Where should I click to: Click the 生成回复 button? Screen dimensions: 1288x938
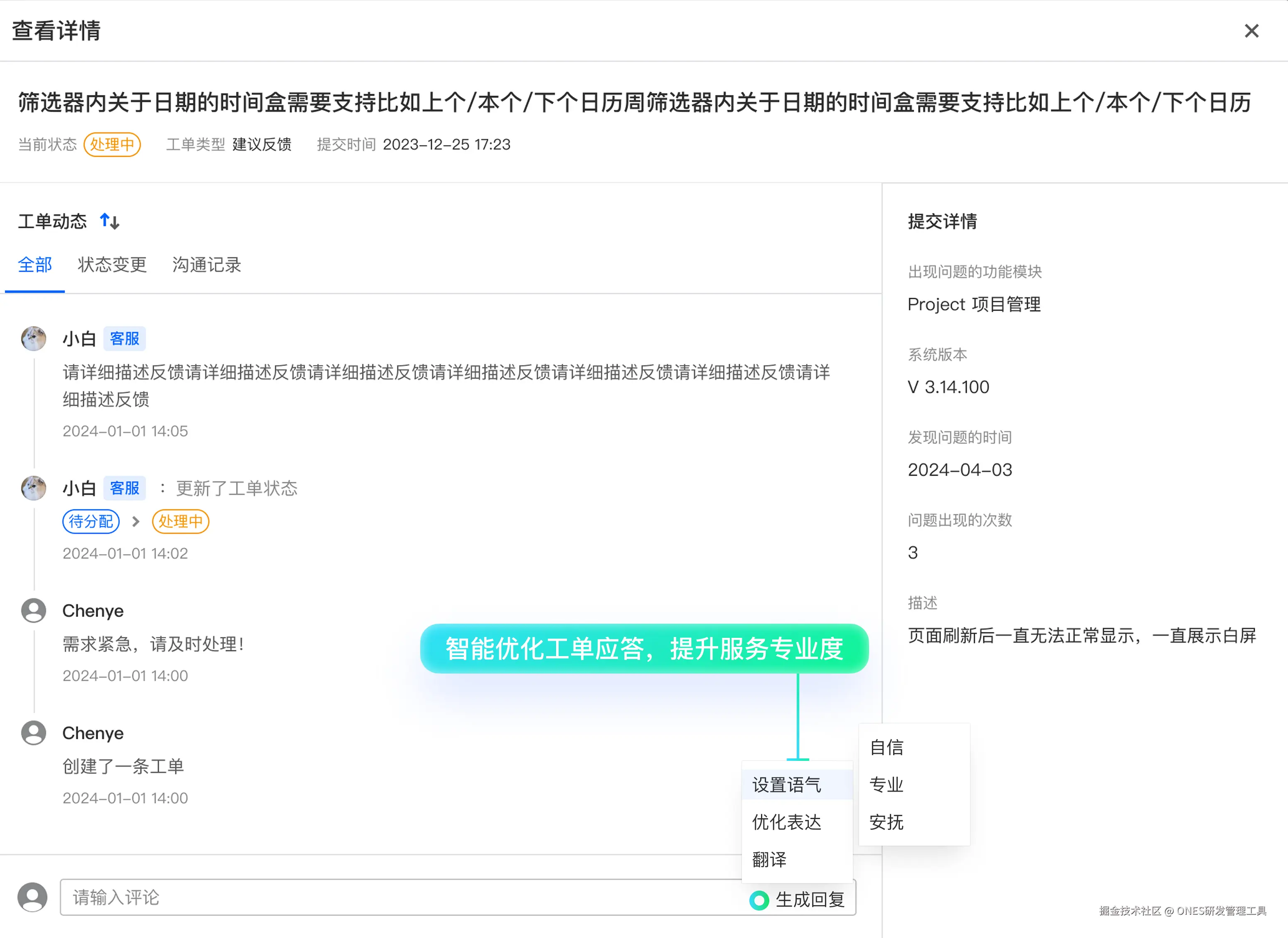pyautogui.click(x=809, y=900)
